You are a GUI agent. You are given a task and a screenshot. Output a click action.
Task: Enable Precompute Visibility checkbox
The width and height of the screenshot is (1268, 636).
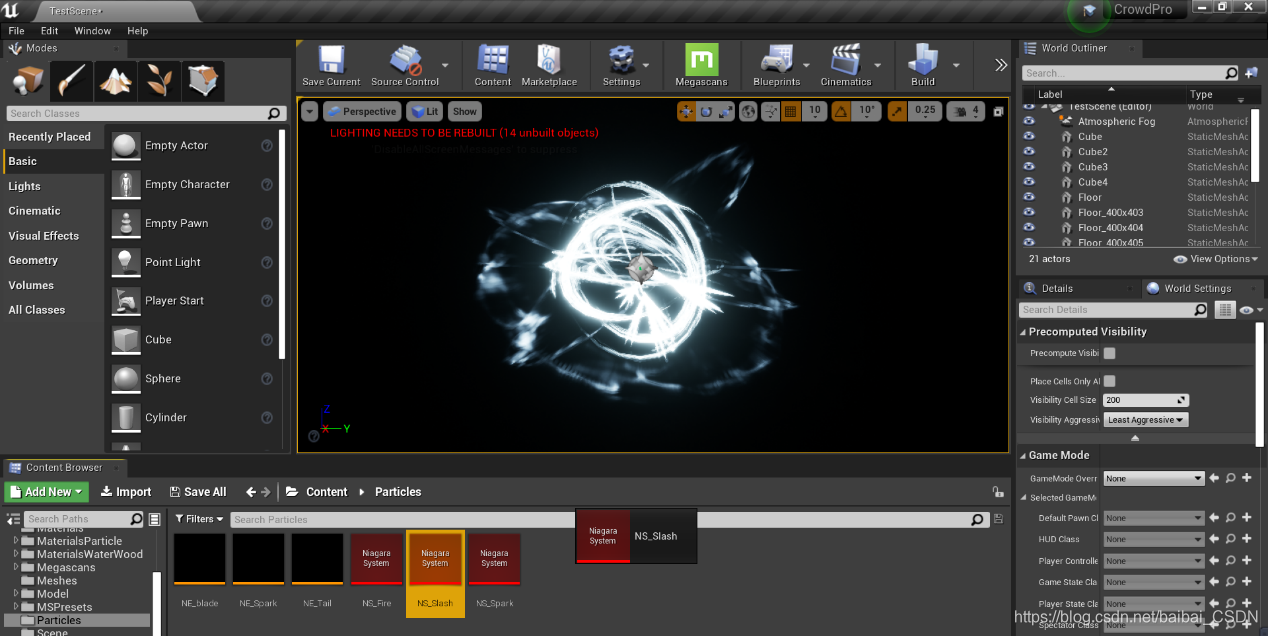click(x=1110, y=353)
